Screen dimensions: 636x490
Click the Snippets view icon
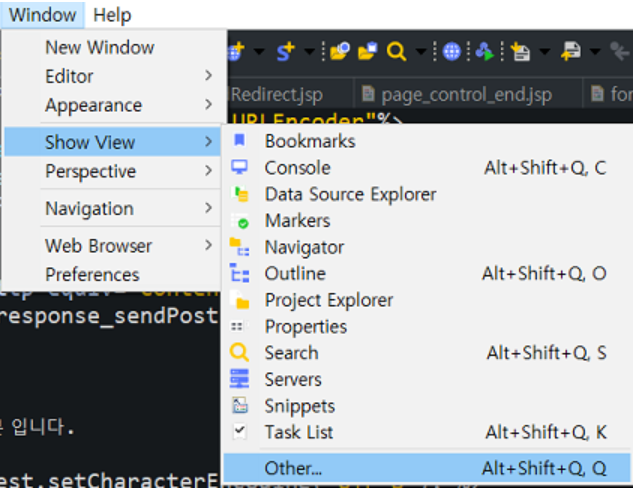tap(240, 405)
